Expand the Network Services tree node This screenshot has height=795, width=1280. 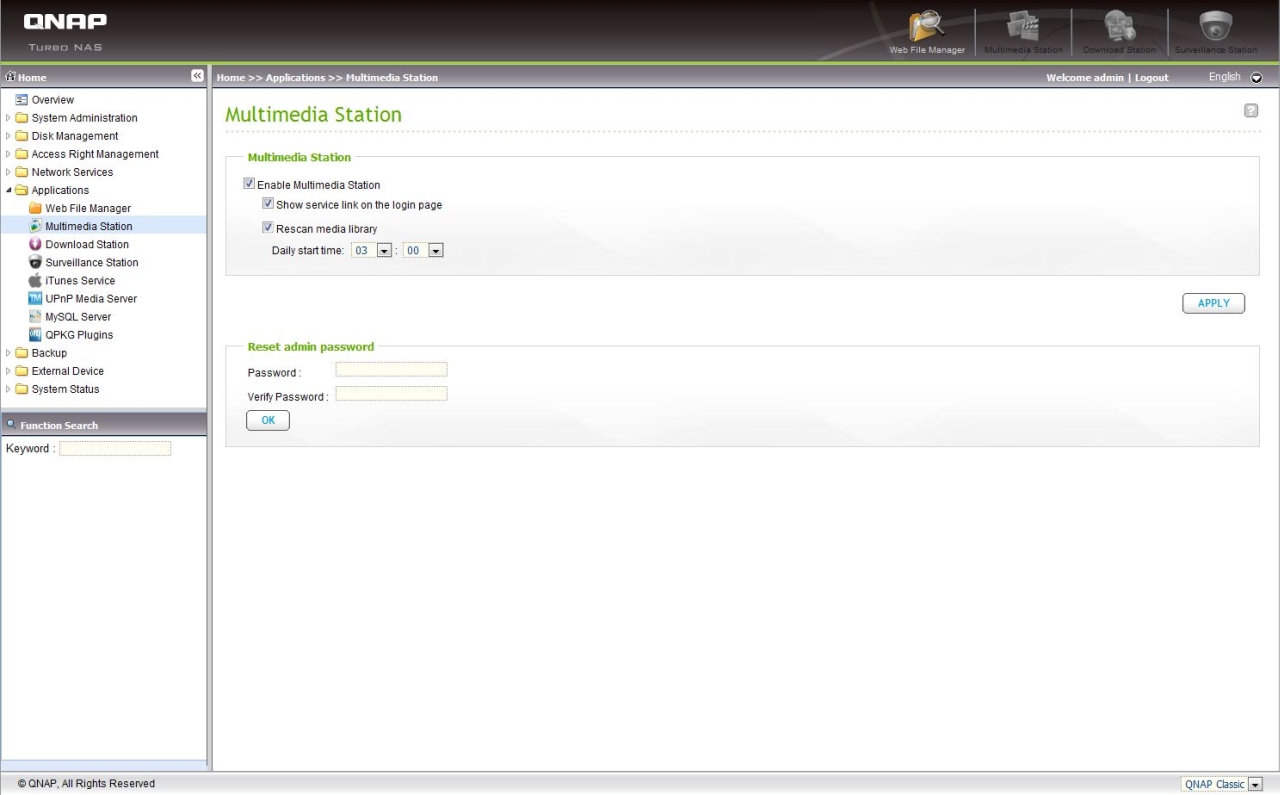(9, 172)
